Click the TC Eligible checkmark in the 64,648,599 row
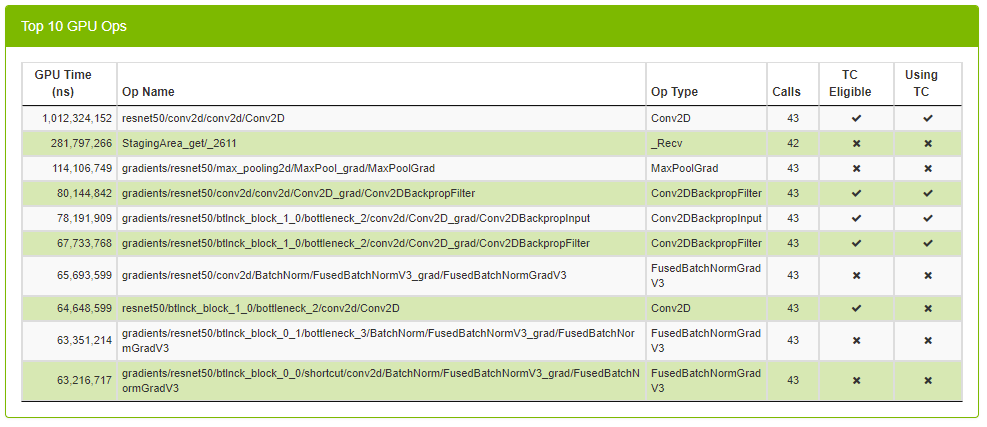The width and height of the screenshot is (987, 427). coord(856,308)
